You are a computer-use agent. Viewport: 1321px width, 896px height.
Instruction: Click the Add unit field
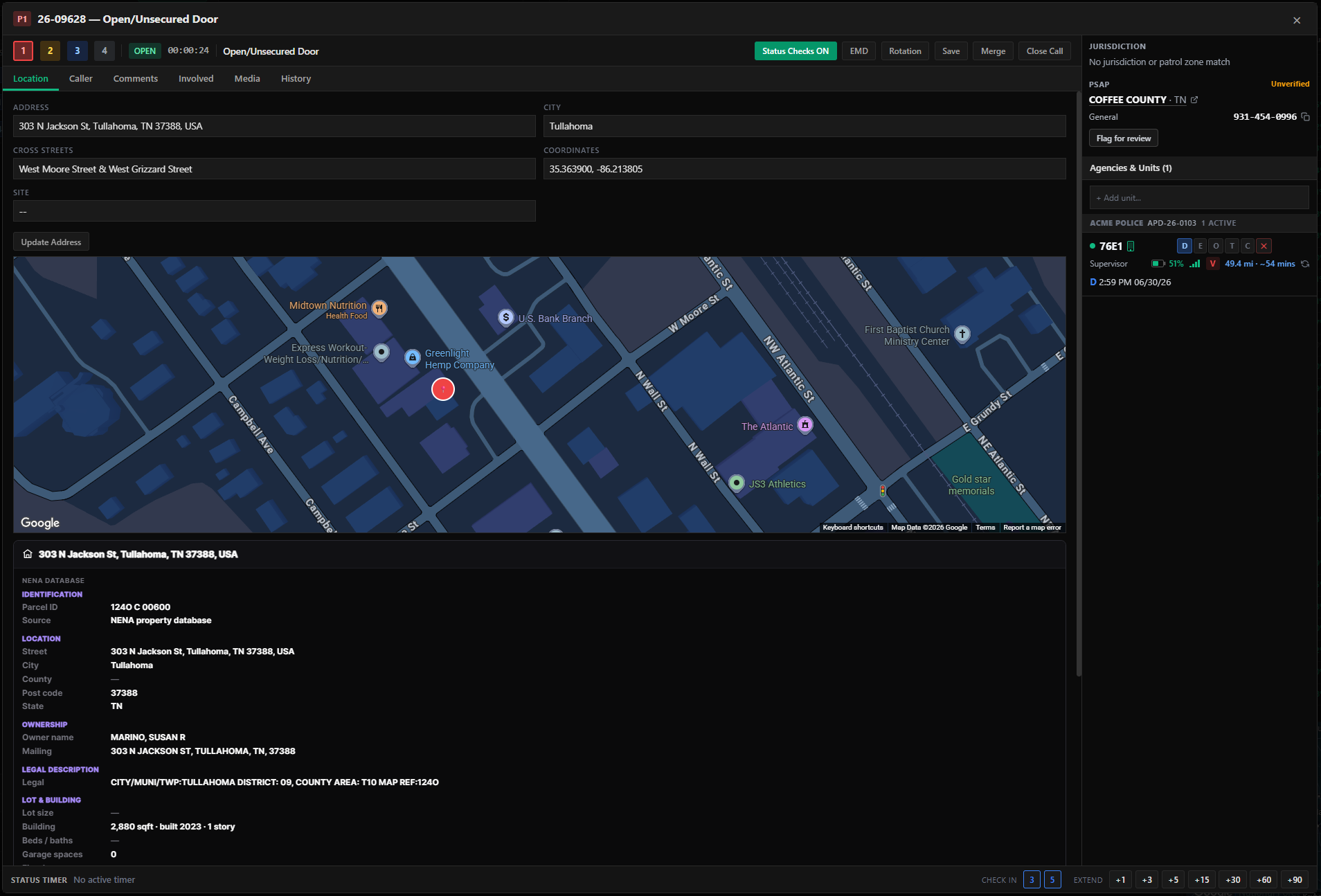(1199, 198)
